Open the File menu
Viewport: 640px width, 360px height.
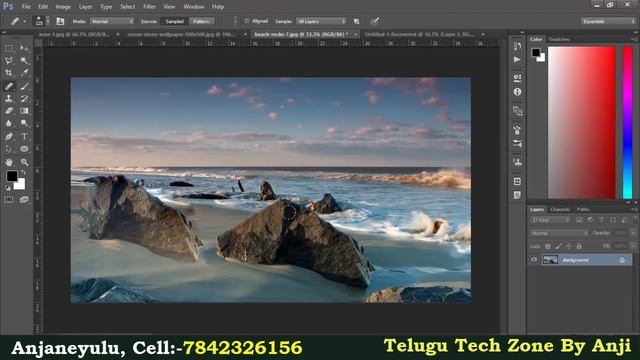[x=26, y=7]
